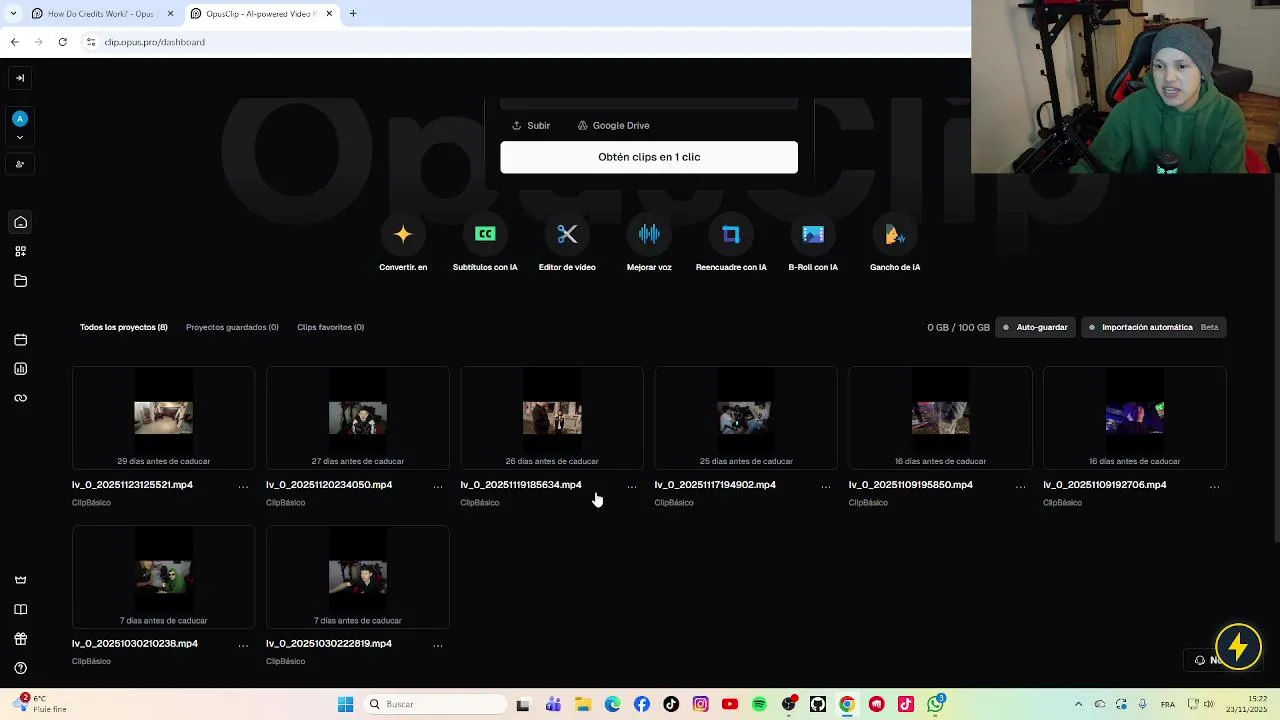This screenshot has height=720, width=1280.
Task: Toggle the Auto-guardar option
Action: point(1036,327)
